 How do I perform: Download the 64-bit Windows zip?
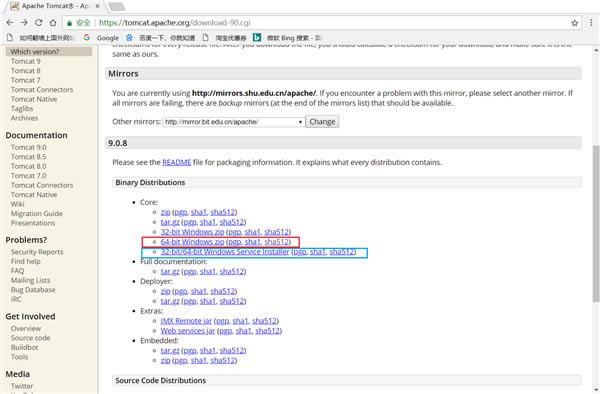pos(192,242)
